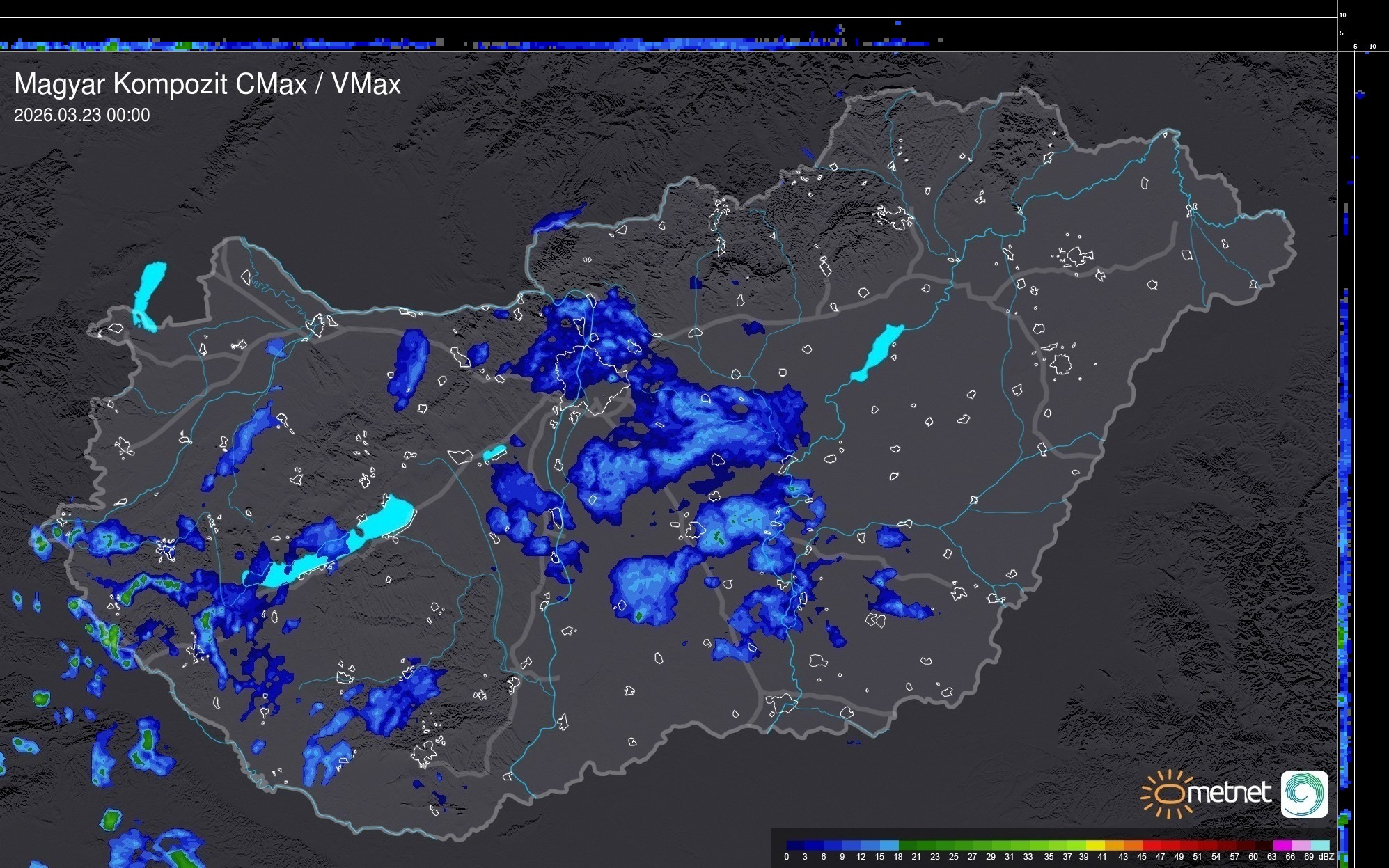The height and width of the screenshot is (868, 1389).
Task: Click the top VMax strip 10 km label
Action: tap(1342, 15)
